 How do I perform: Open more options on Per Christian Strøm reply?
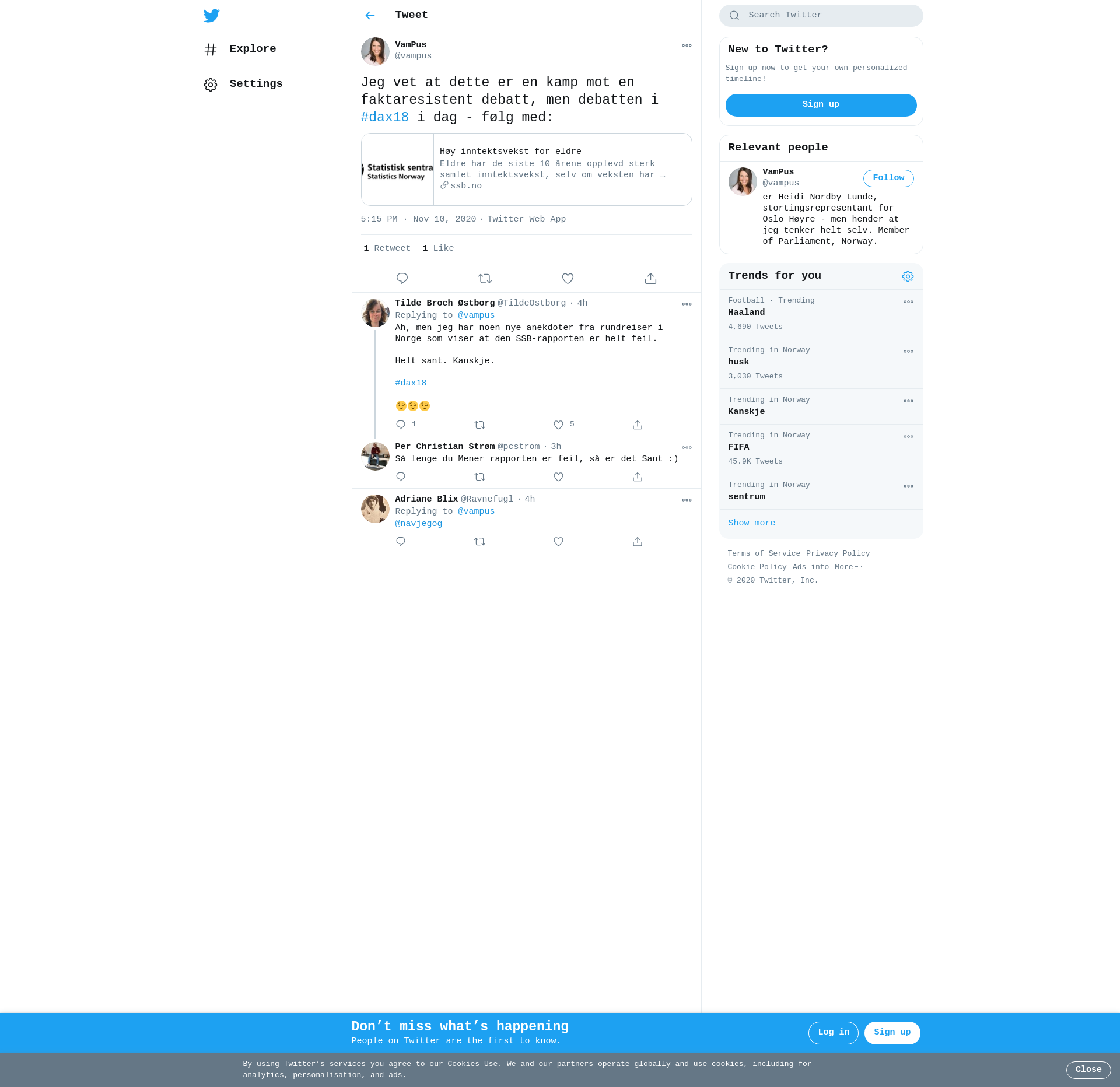coord(687,448)
